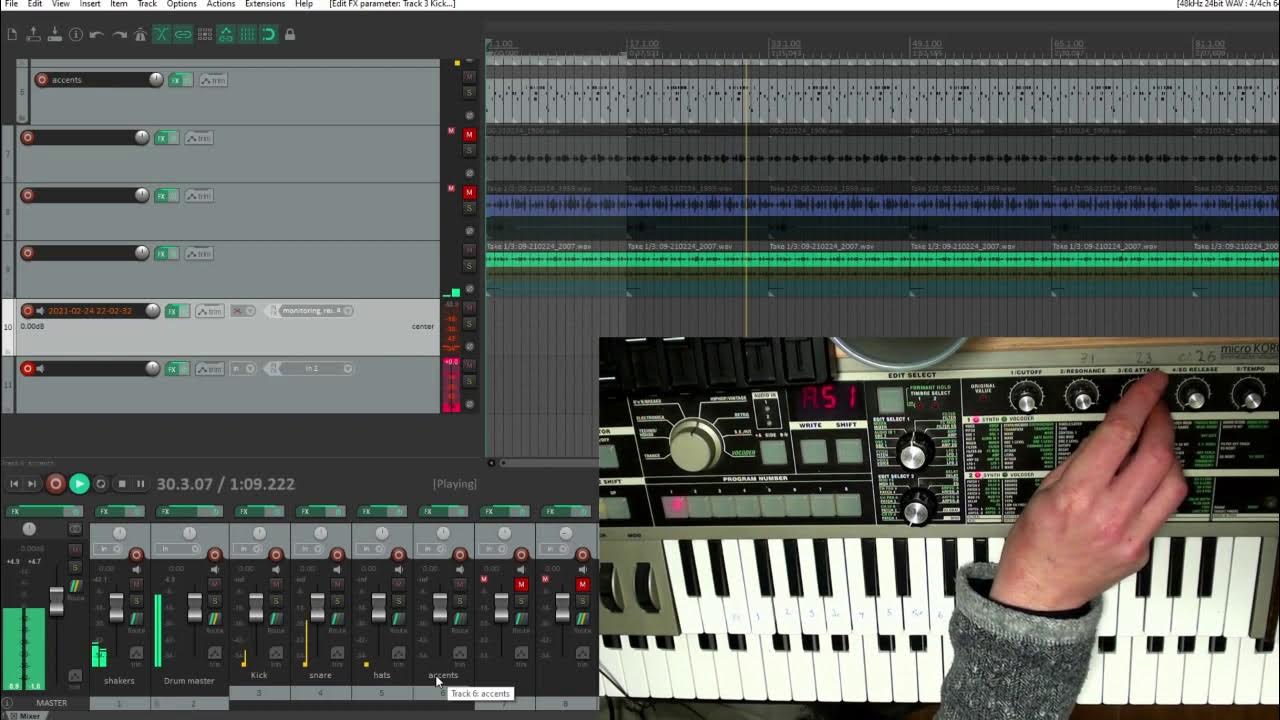The height and width of the screenshot is (720, 1280).
Task: Click trim envelope button on accents track
Action: pos(213,80)
